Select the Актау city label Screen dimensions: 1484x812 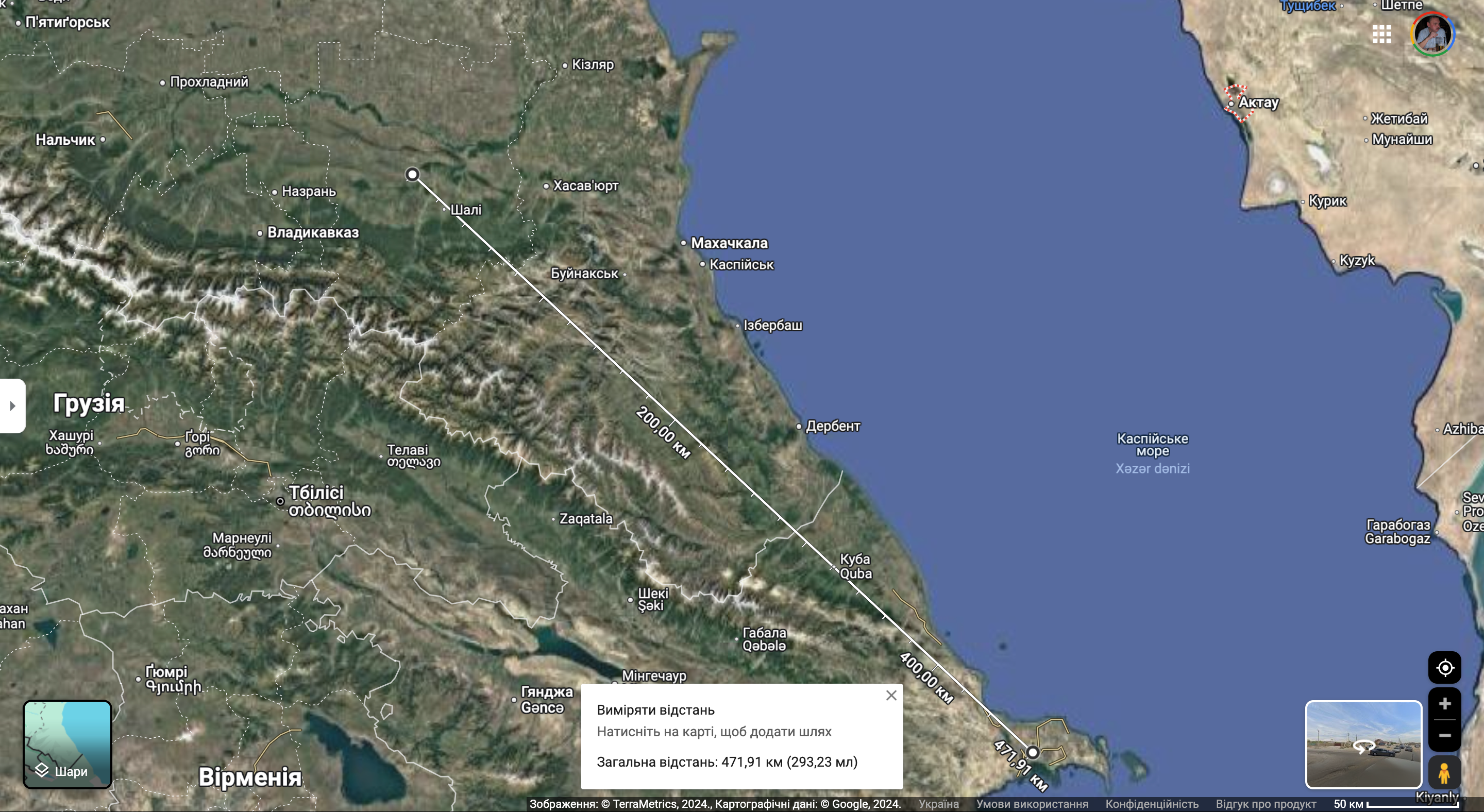(x=1258, y=103)
